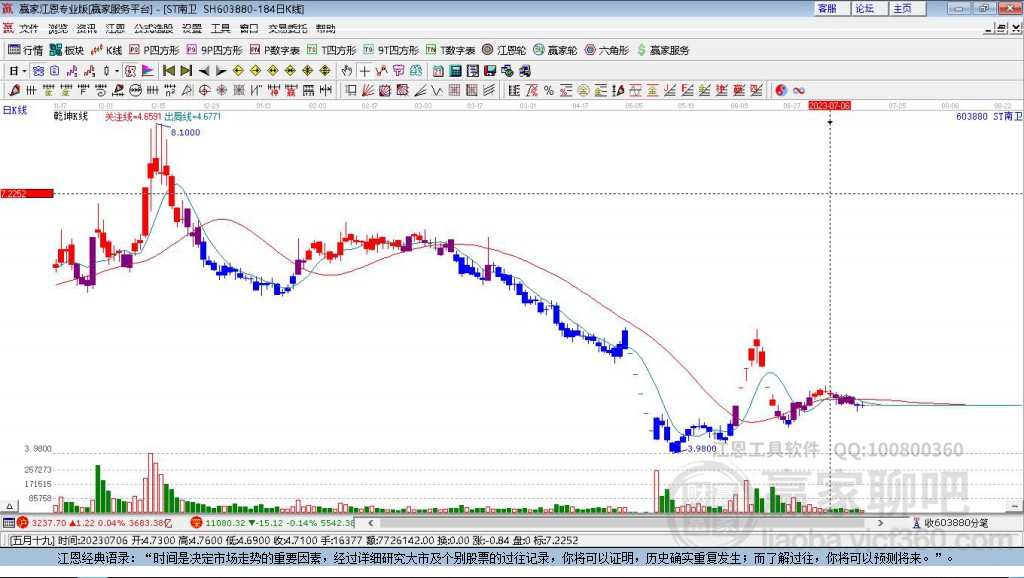1024x578 pixels.
Task: Click the bottom scrollbar left arrow
Action: coord(370,522)
